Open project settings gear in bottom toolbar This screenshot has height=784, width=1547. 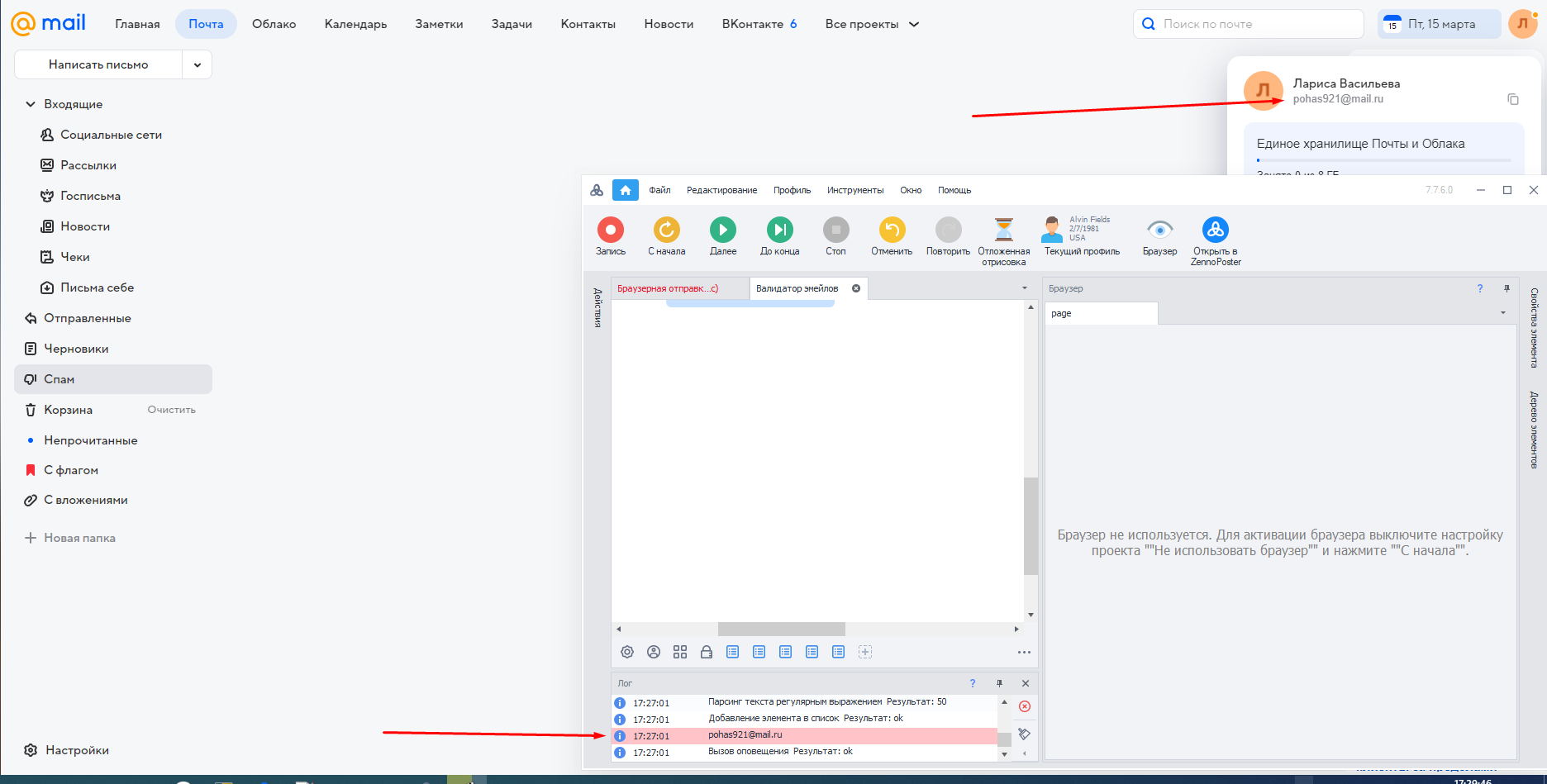tap(627, 652)
